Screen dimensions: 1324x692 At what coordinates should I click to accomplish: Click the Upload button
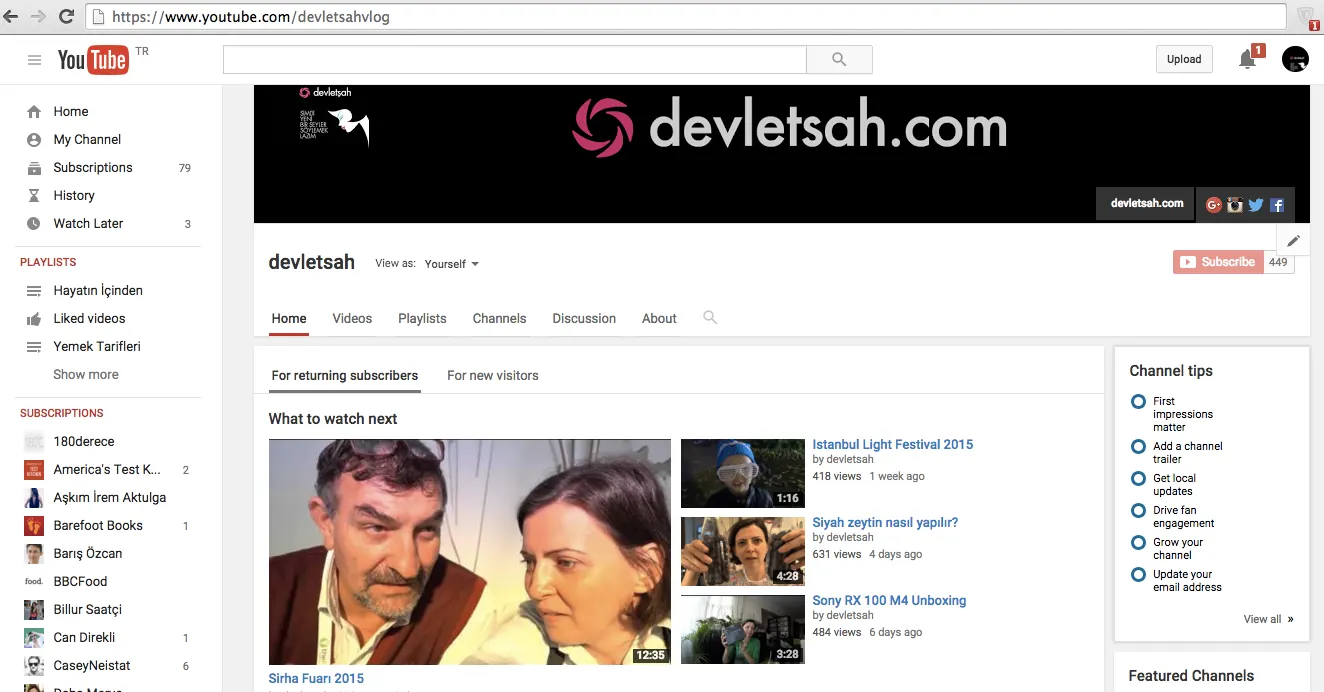(x=1184, y=59)
